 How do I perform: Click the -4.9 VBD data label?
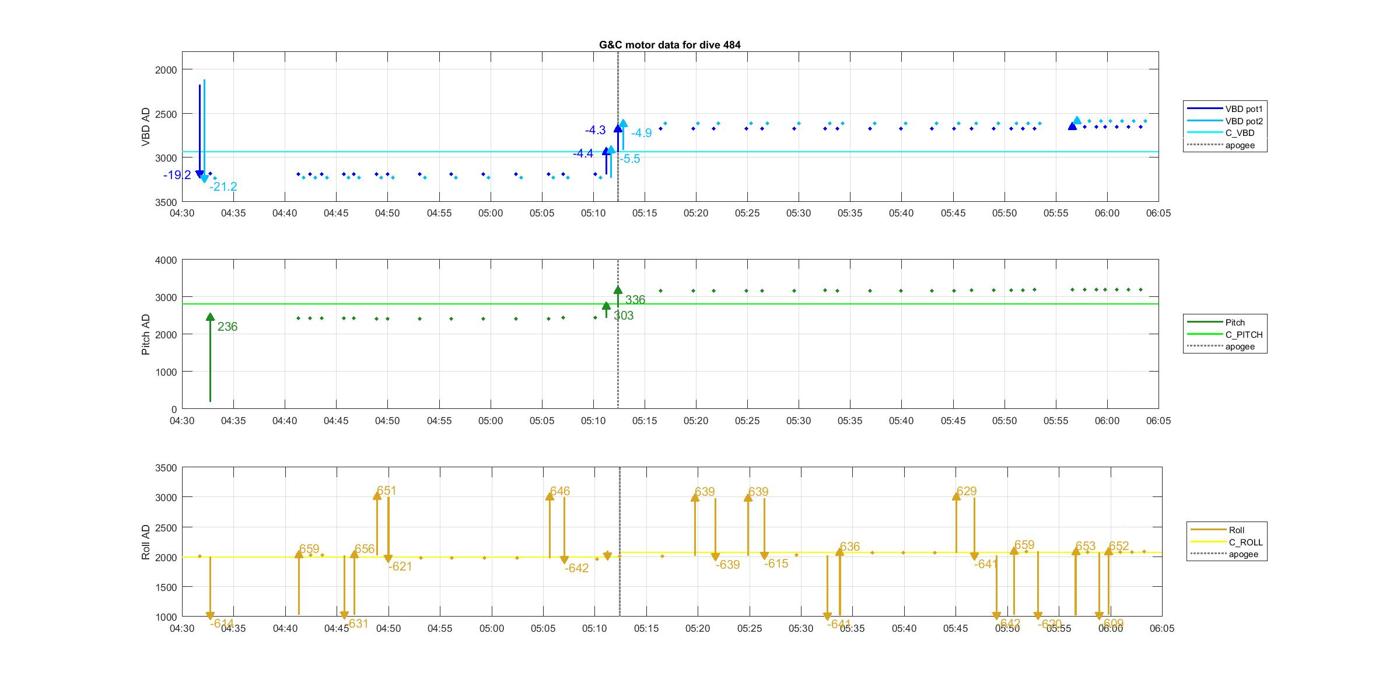[x=641, y=133]
